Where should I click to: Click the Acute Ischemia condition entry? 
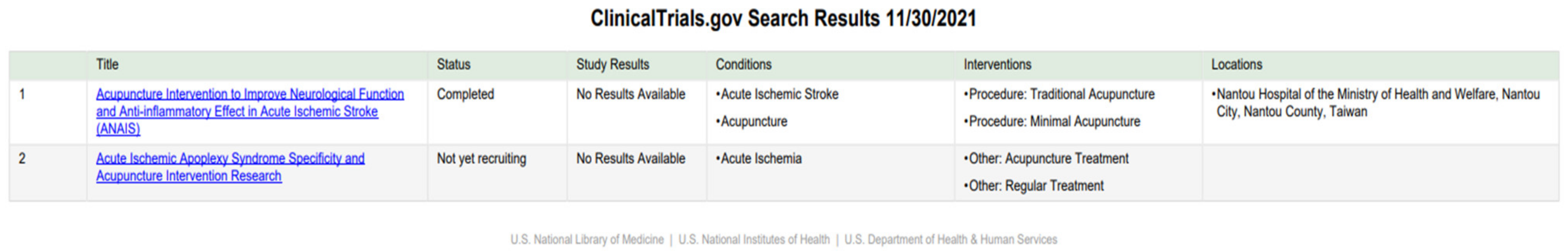point(761,159)
